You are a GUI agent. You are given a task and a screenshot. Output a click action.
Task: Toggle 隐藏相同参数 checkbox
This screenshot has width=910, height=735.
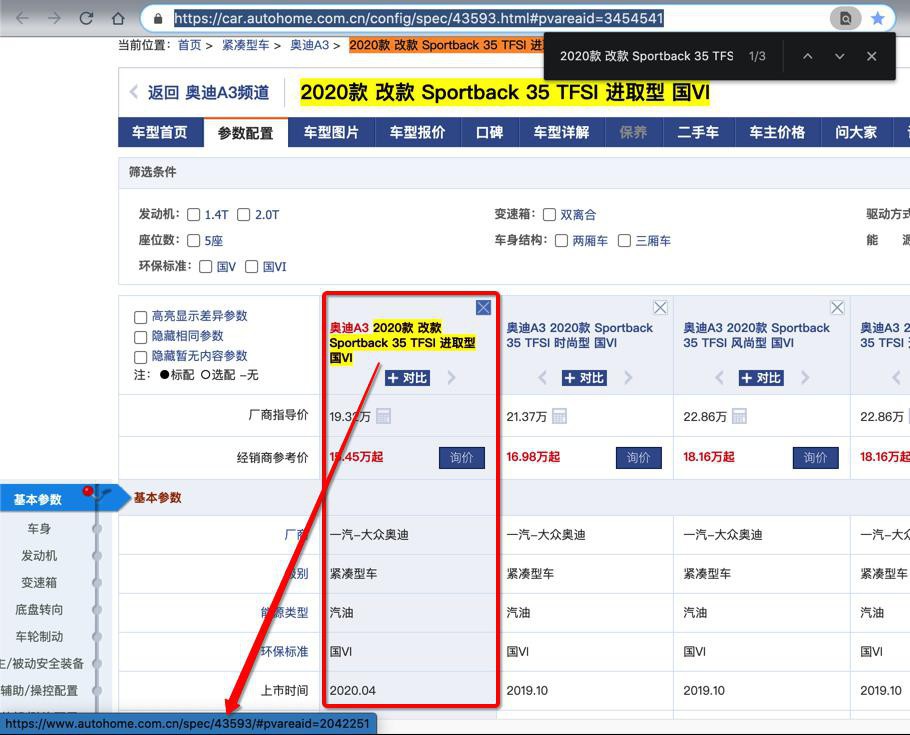pyautogui.click(x=140, y=337)
